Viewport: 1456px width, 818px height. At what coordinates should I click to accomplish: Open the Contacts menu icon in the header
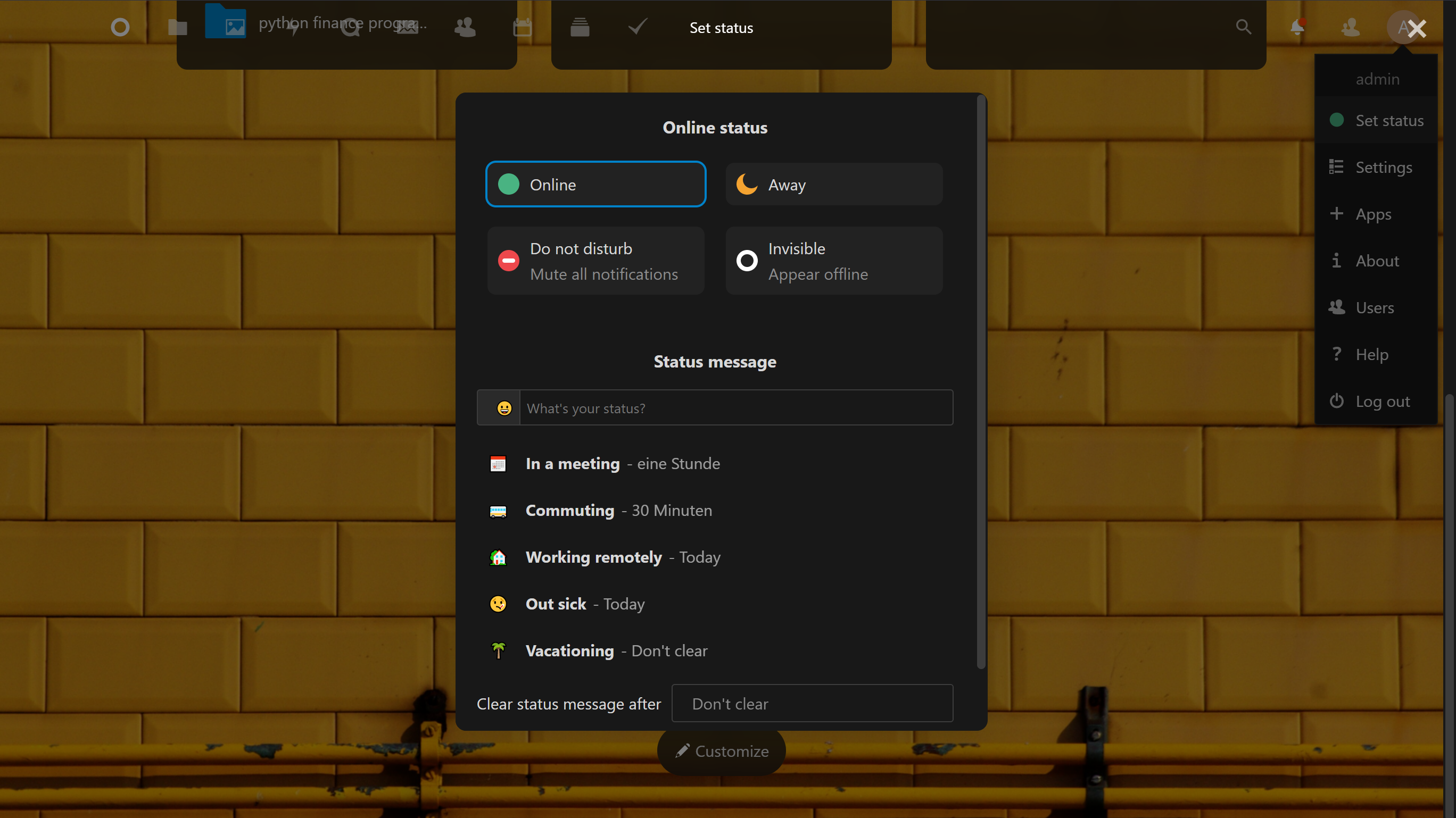click(x=1350, y=27)
